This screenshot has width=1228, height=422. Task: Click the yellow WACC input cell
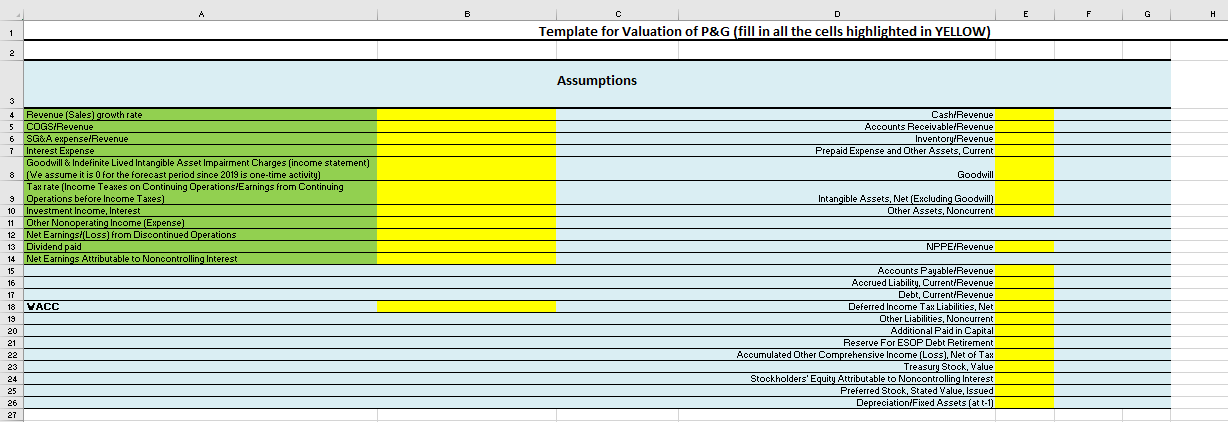(466, 307)
